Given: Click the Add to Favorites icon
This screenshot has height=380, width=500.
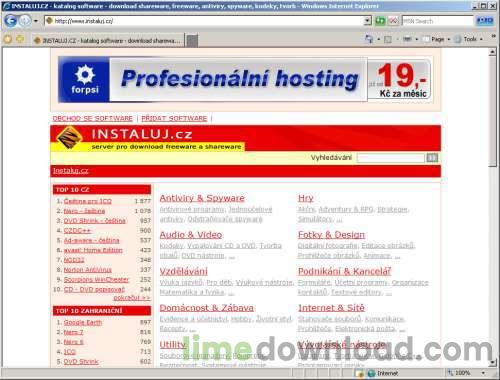Looking at the screenshot, I should [20, 40].
